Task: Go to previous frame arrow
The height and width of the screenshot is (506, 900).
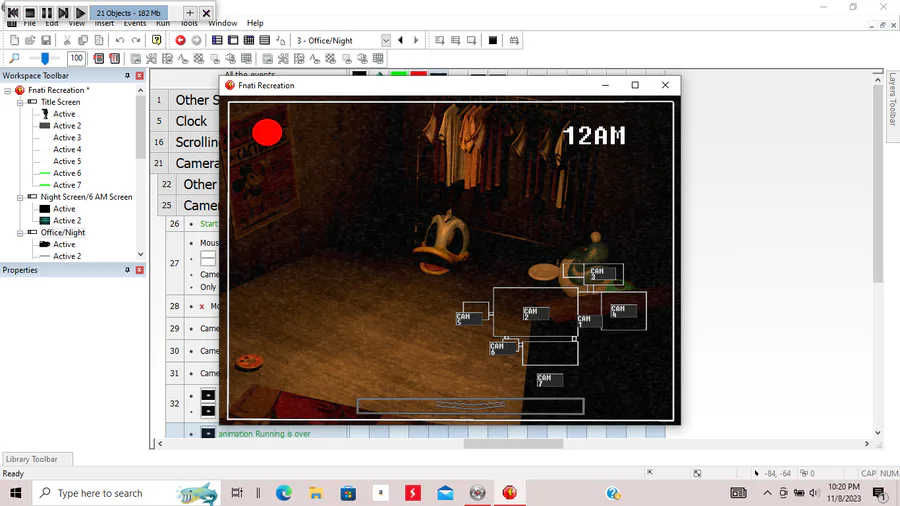Action: pos(401,40)
